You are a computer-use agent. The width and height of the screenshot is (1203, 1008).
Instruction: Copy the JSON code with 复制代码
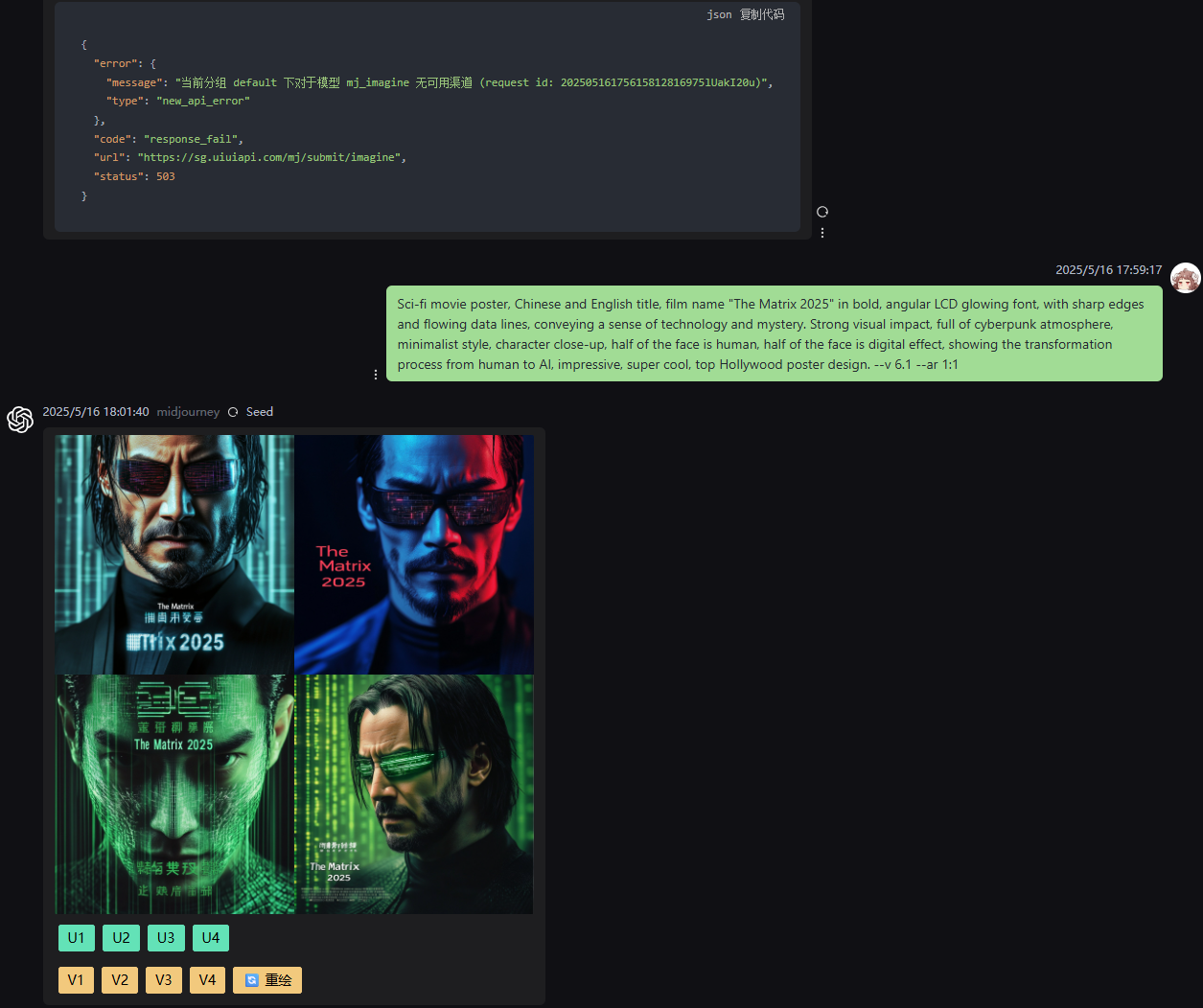(762, 14)
